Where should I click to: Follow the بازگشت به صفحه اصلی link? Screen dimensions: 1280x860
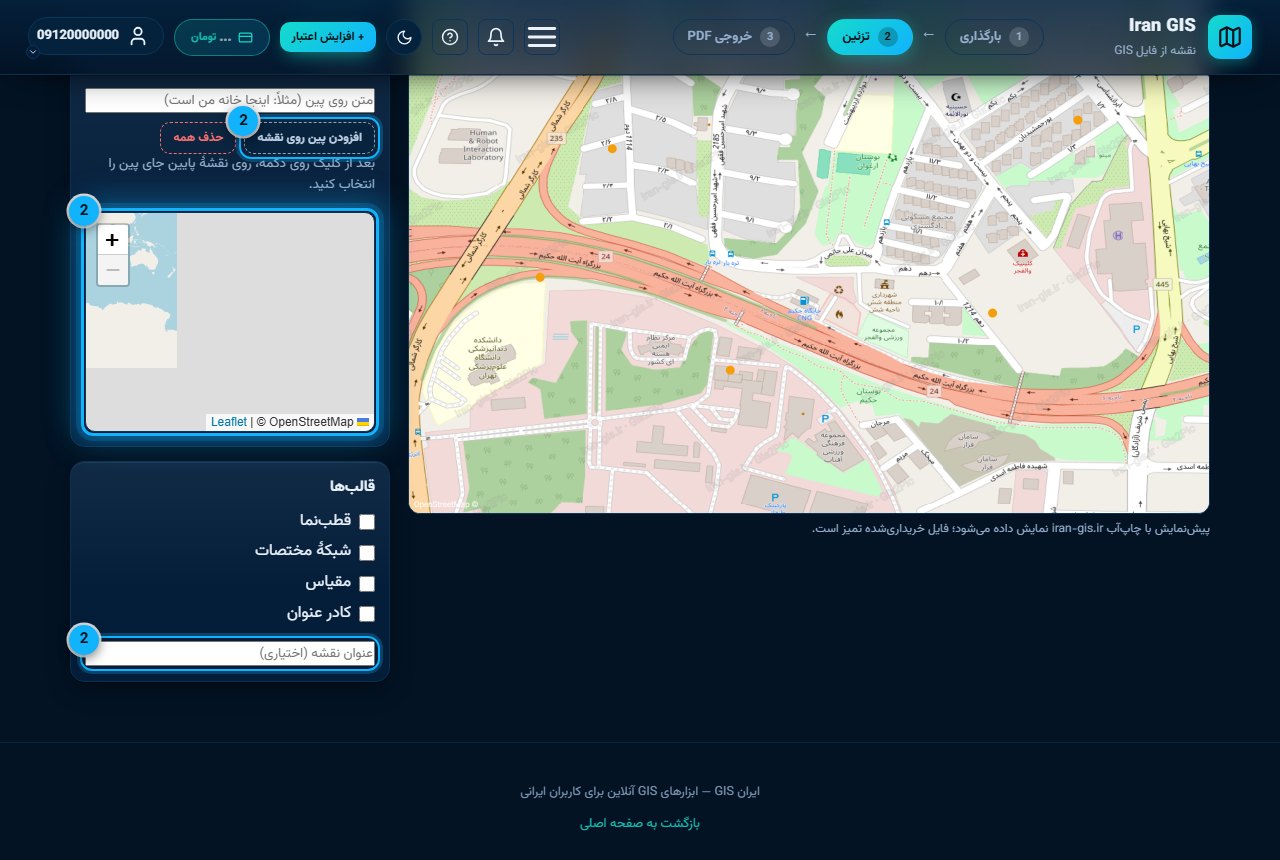click(640, 824)
